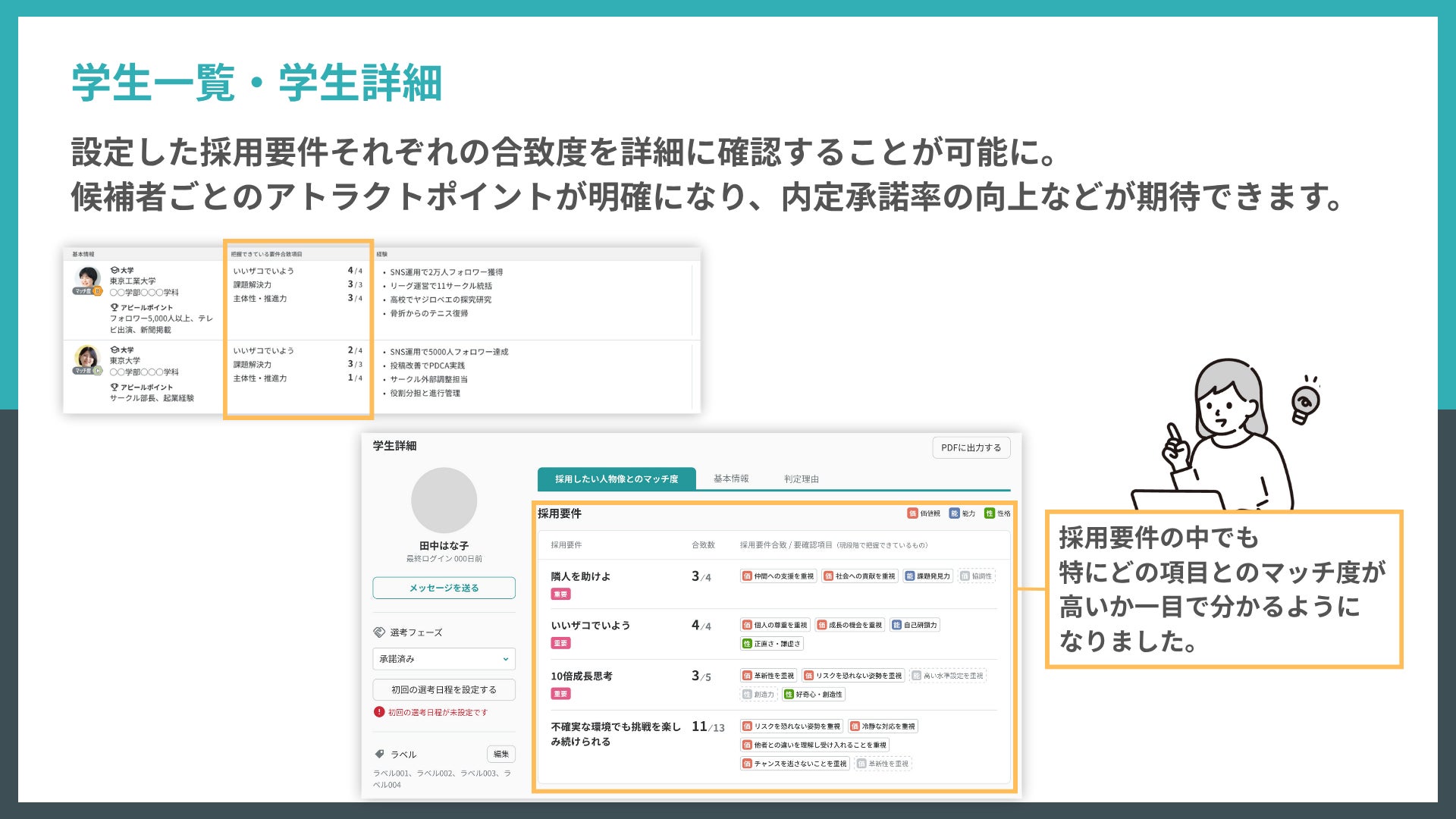The height and width of the screenshot is (819, 1456).
Task: Click the 価値観 legend icon
Action: (912, 513)
